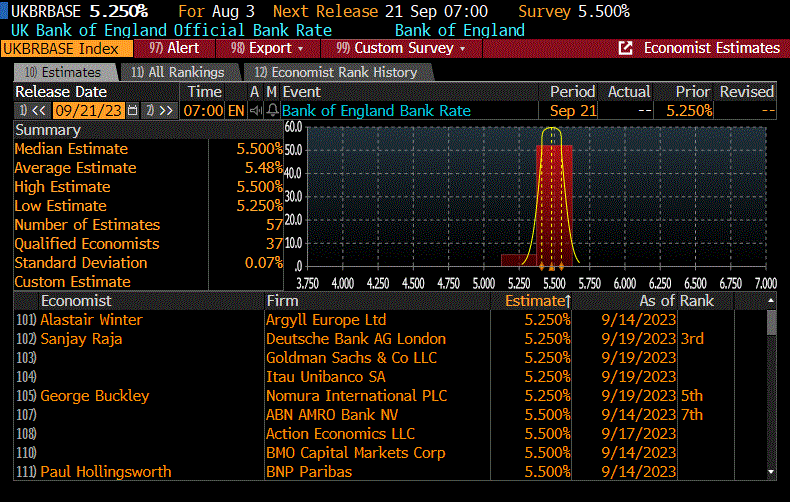This screenshot has width=790, height=502.
Task: Click the BNP Paribas firm name
Action: coord(309,472)
